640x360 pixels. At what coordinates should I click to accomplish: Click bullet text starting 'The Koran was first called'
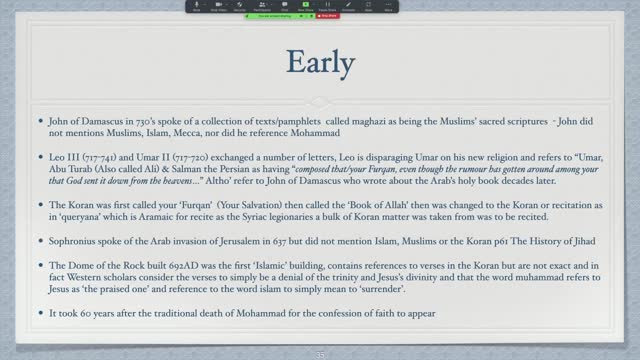[x=326, y=211]
